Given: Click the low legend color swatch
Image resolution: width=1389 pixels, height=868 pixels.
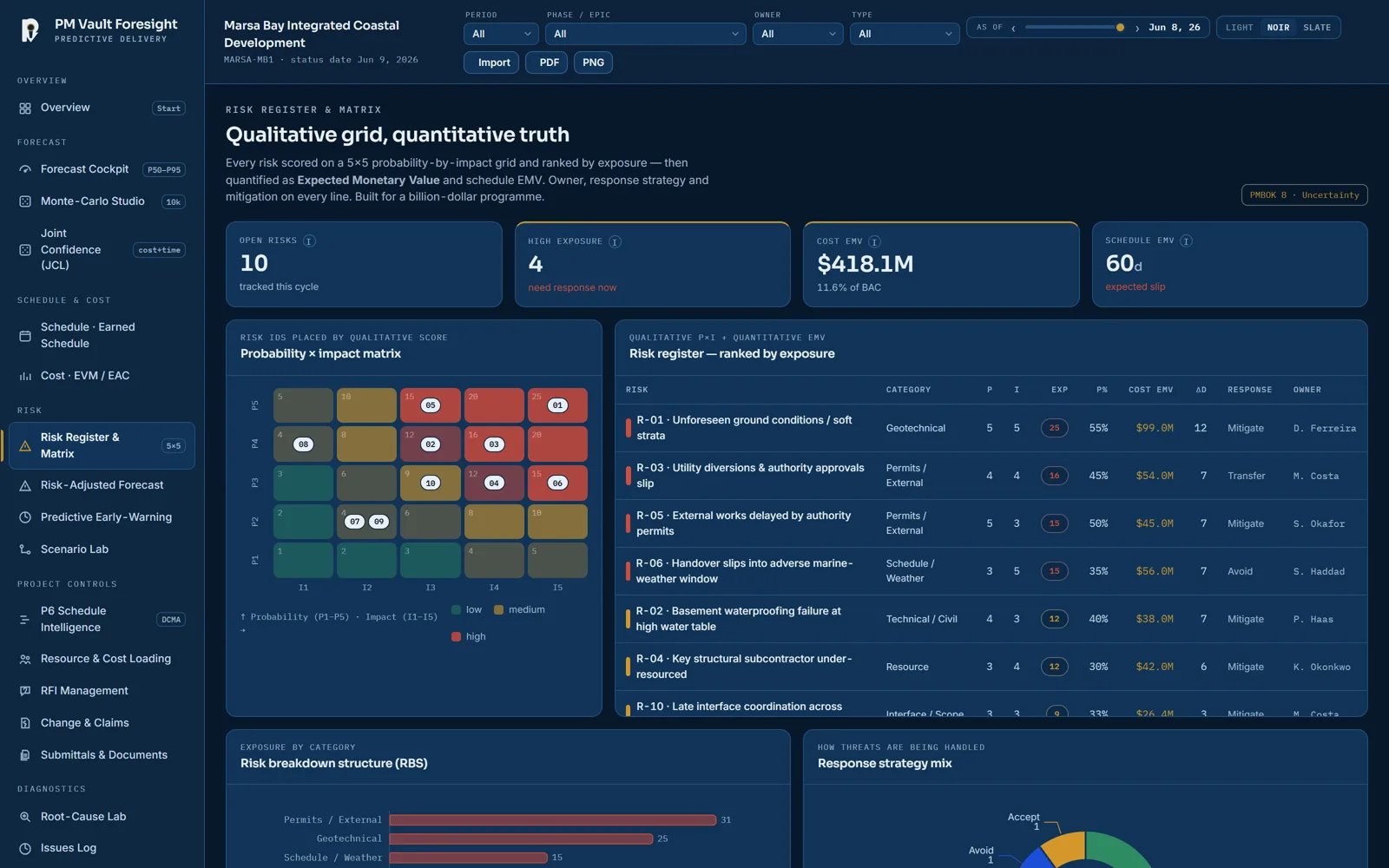Looking at the screenshot, I should 457,610.
